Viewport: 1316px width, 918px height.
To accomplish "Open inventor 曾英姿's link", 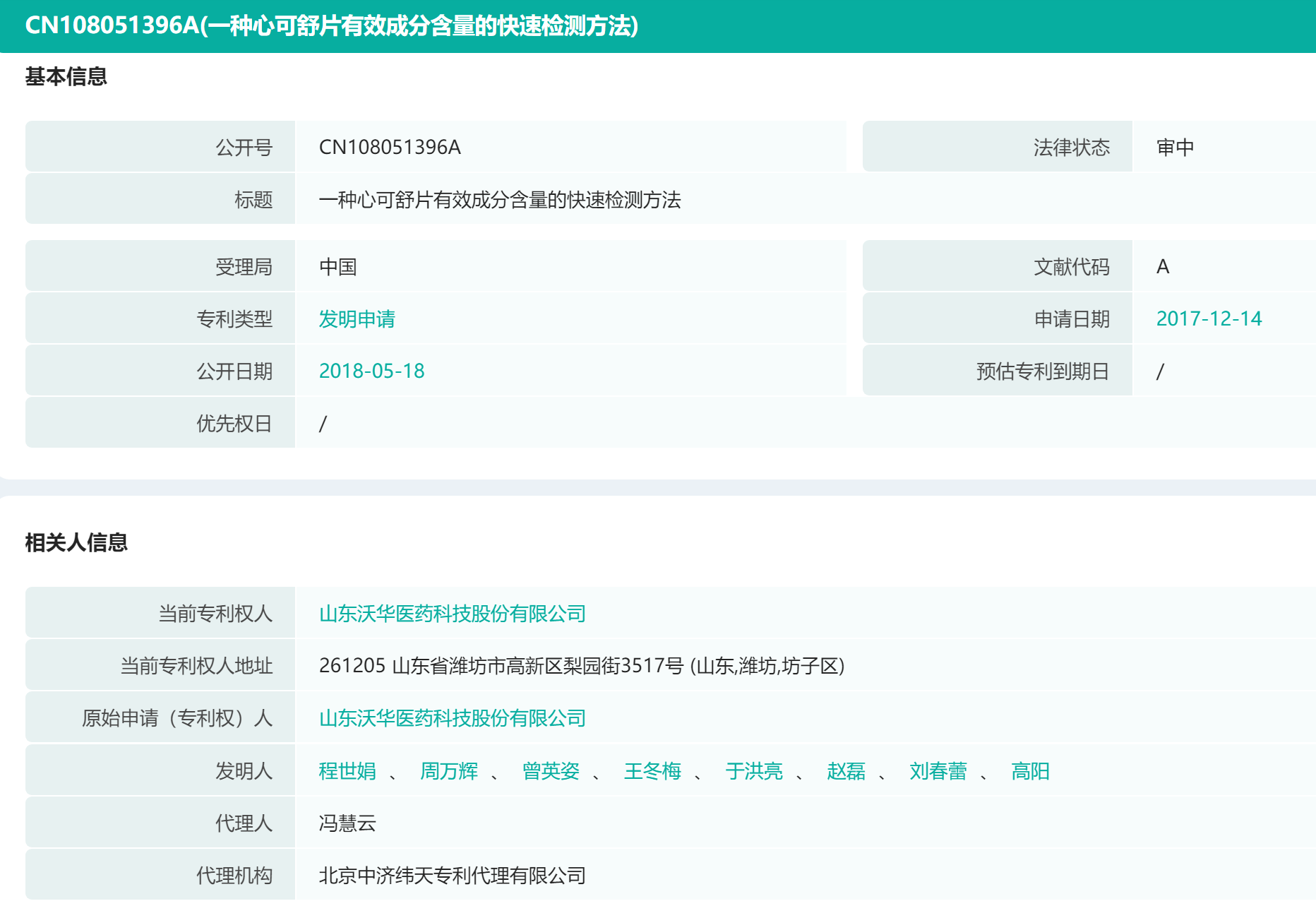I will [550, 771].
